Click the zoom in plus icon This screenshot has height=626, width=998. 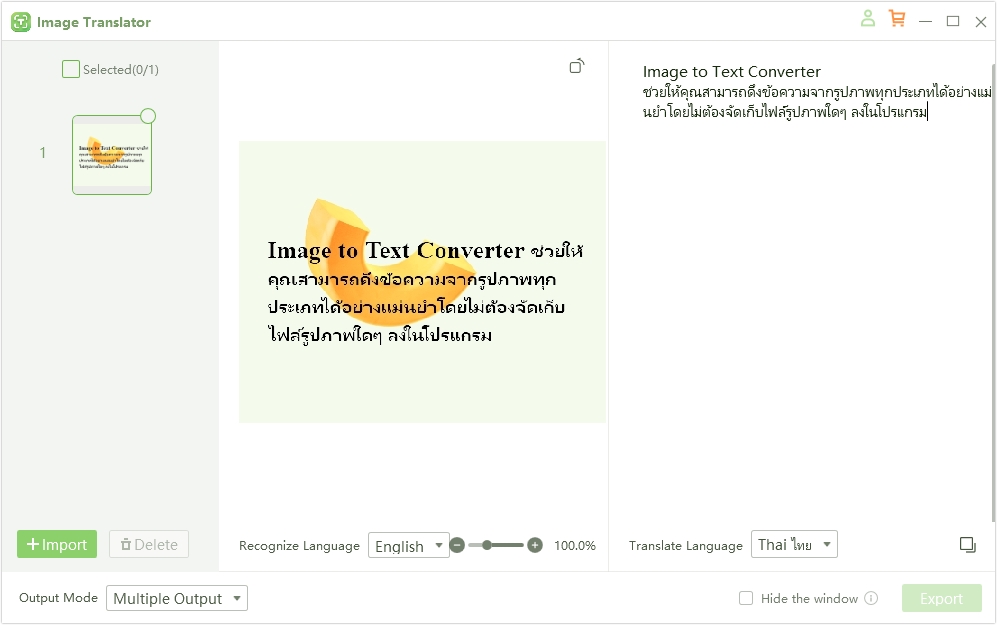click(x=535, y=545)
